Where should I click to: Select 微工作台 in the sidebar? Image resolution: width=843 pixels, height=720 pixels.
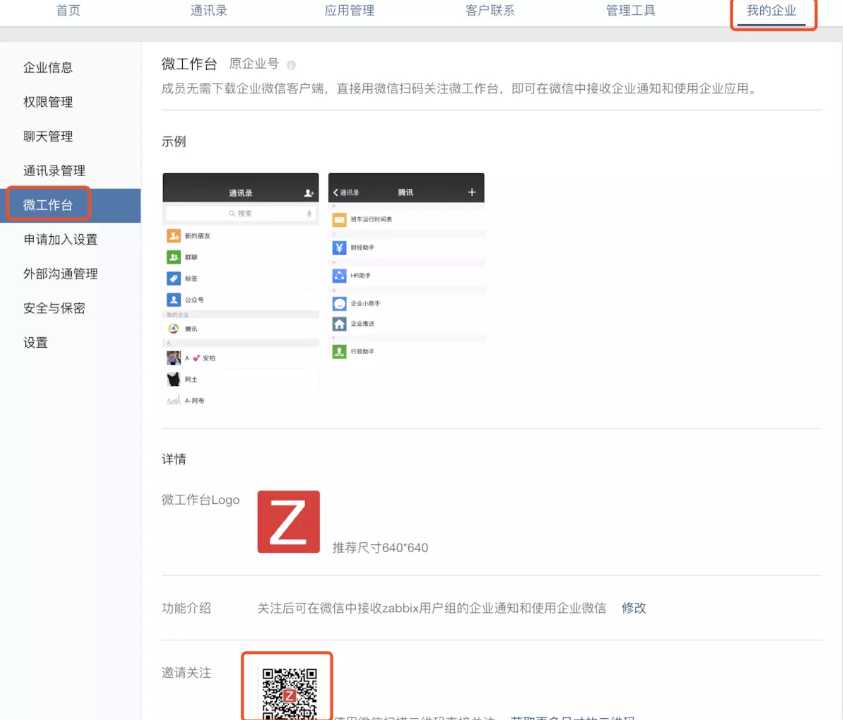click(70, 205)
